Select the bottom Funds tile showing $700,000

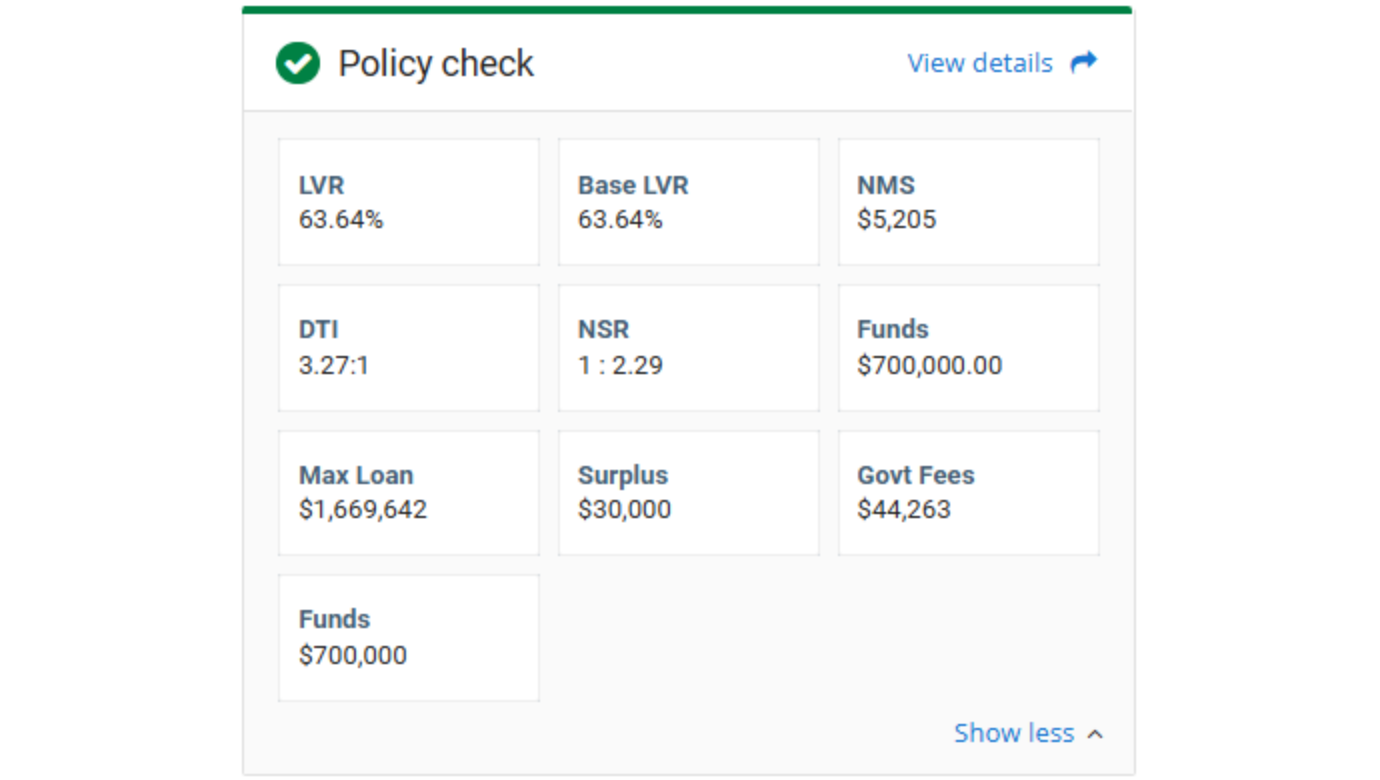tap(408, 638)
